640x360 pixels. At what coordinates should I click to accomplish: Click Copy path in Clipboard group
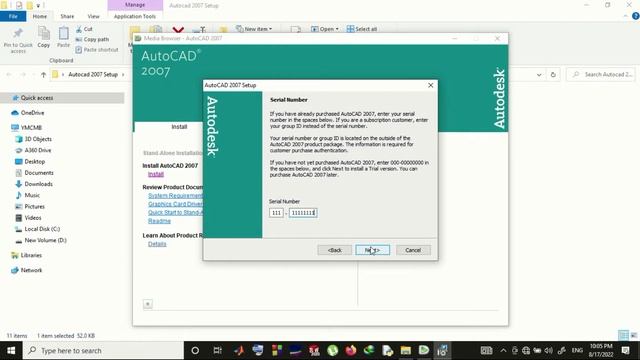point(92,39)
